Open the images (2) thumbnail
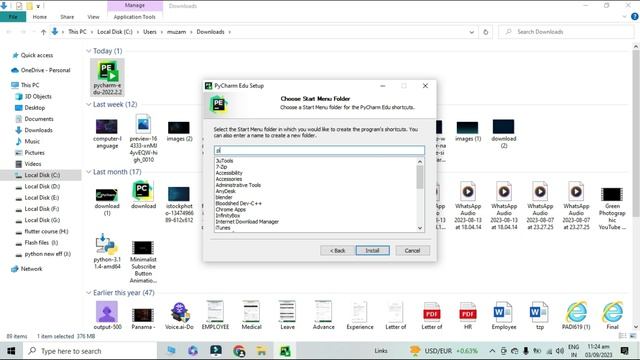Image resolution: width=640 pixels, height=360 pixels. pyautogui.click(x=179, y=127)
